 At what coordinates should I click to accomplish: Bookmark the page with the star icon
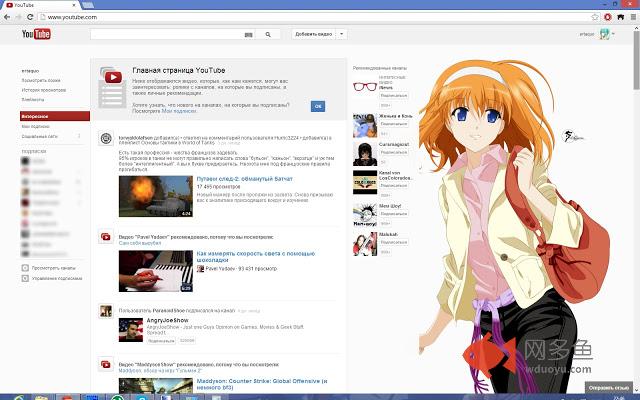[x=595, y=17]
